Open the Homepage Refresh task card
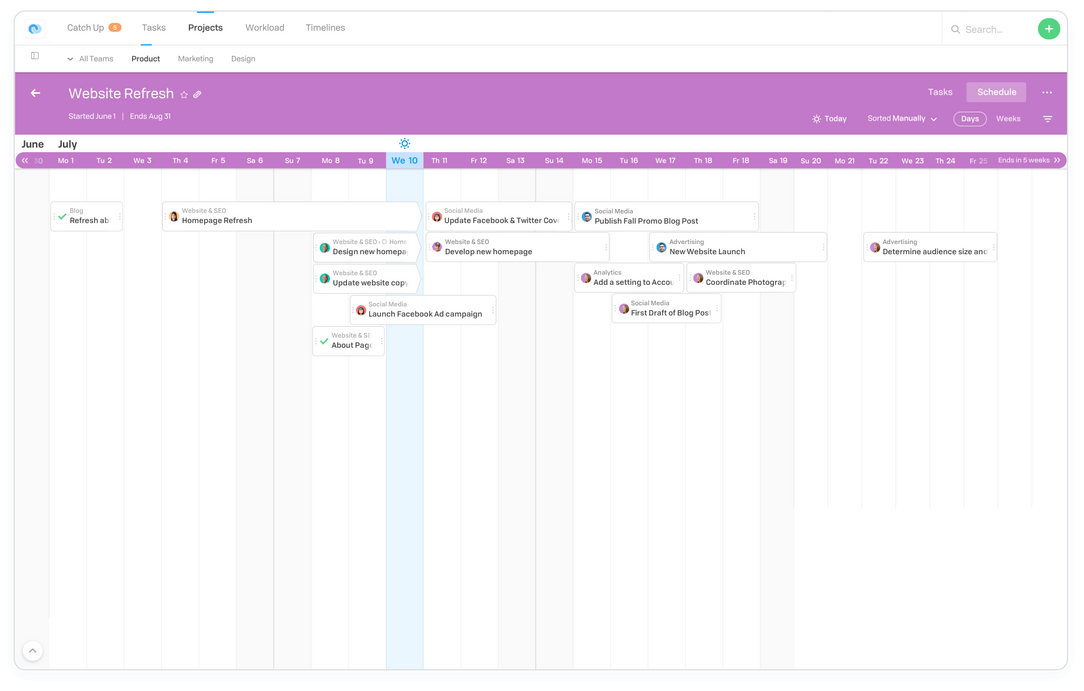This screenshot has width=1084, height=691. click(x=291, y=216)
